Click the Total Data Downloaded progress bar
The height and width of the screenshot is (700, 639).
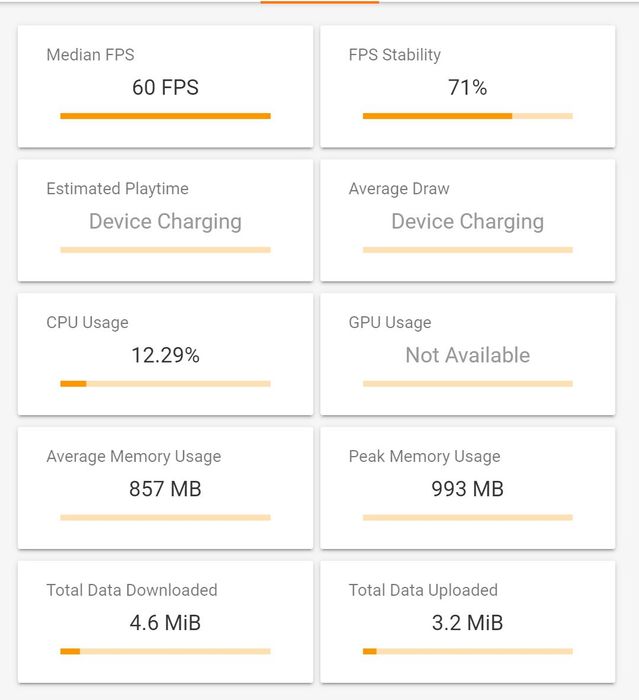pyautogui.click(x=165, y=652)
